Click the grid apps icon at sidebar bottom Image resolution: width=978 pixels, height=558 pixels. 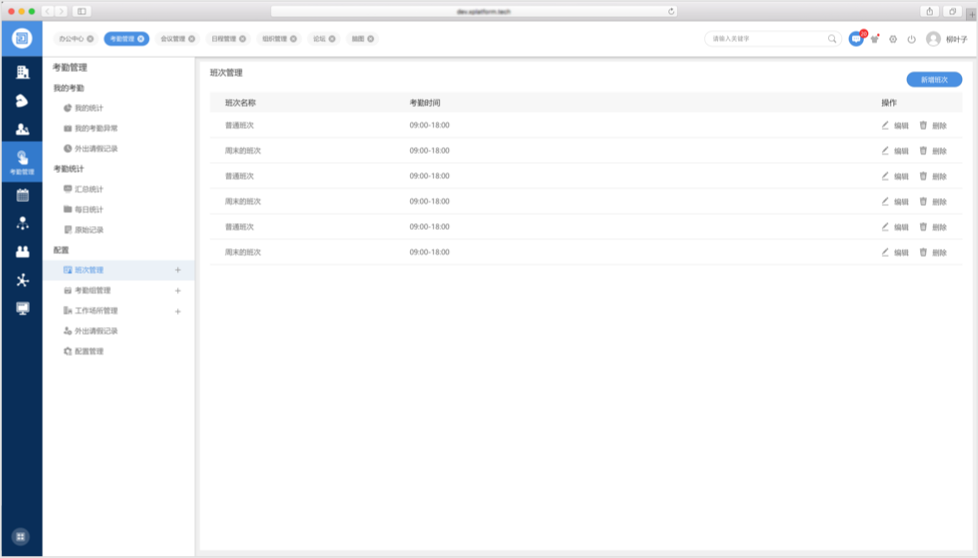point(22,536)
